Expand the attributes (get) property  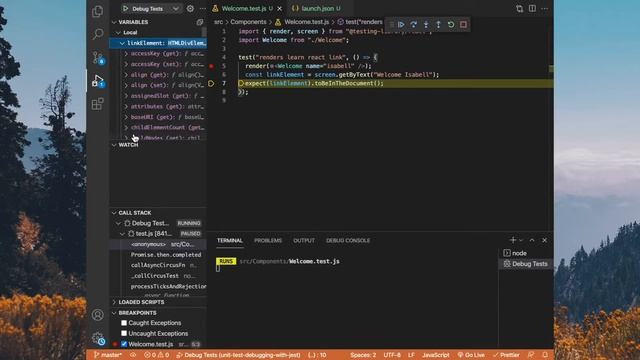[126, 106]
